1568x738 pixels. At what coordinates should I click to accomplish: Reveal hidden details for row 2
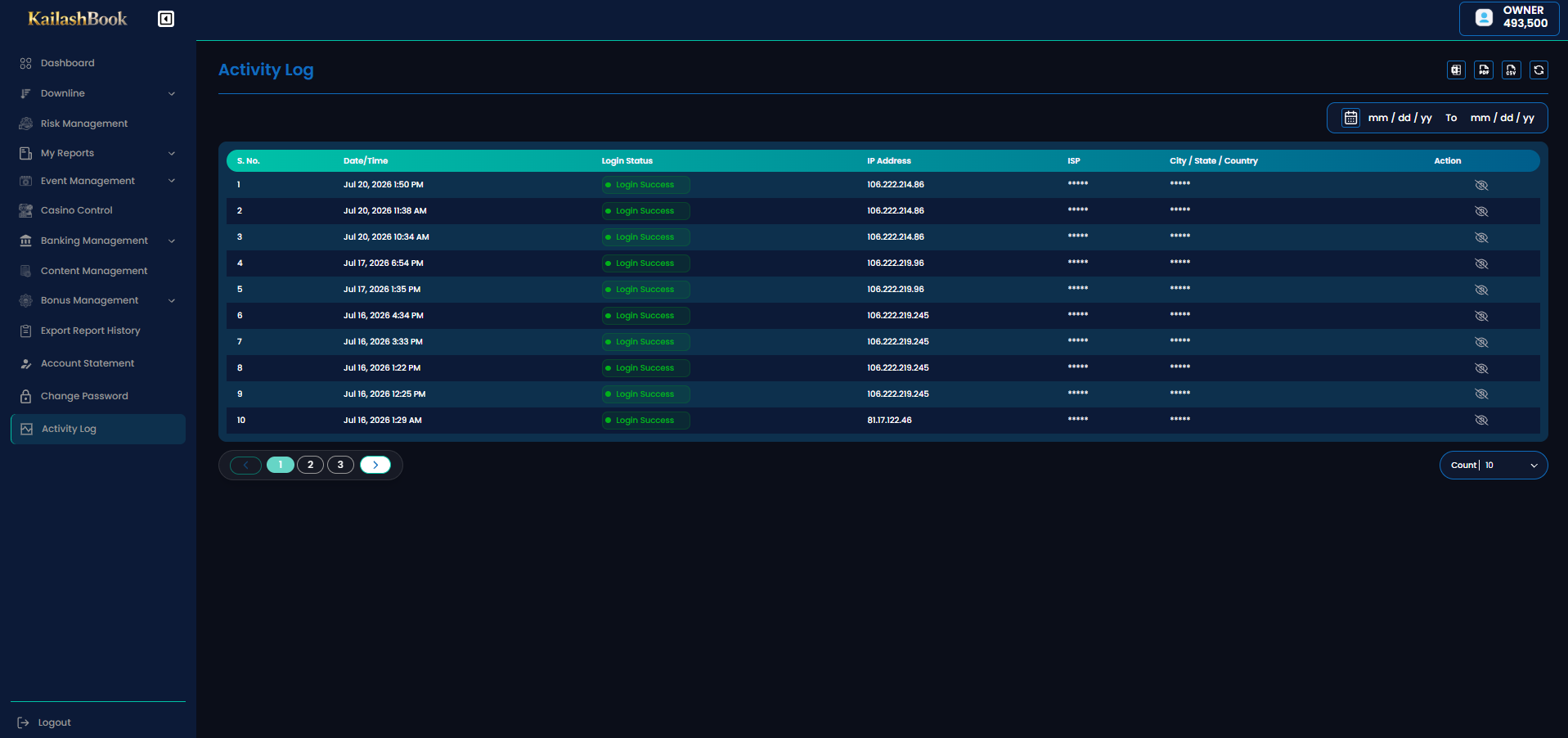tap(1481, 211)
